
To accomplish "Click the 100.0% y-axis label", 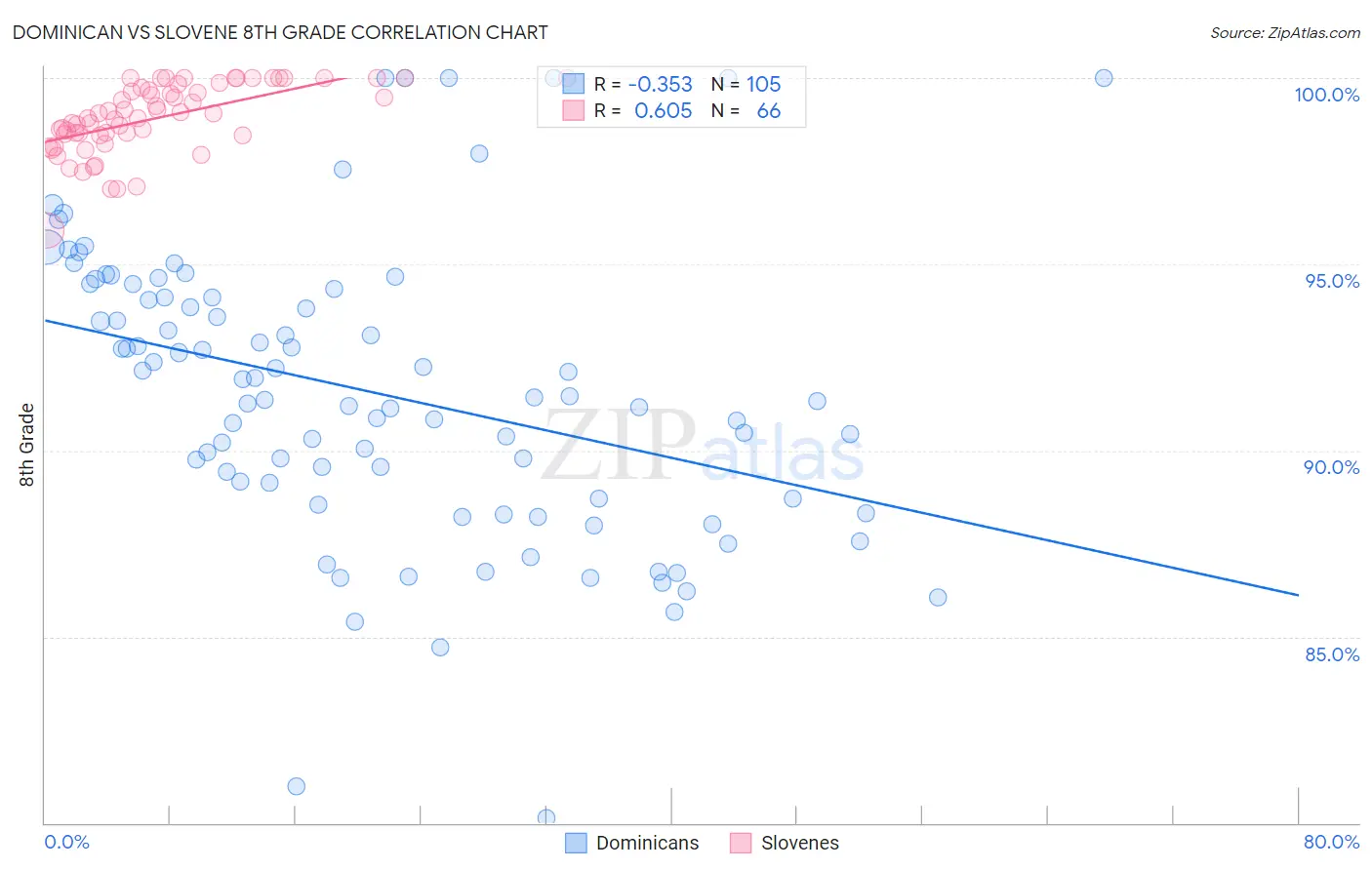I will point(1327,95).
